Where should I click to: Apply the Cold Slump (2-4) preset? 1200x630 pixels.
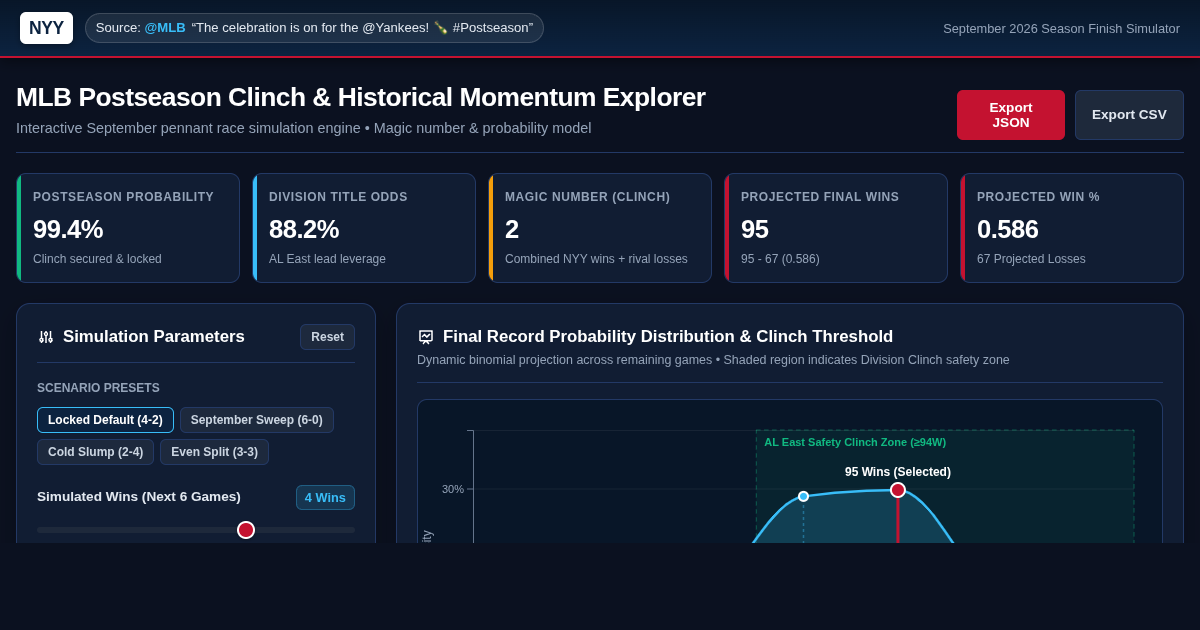coord(95,452)
